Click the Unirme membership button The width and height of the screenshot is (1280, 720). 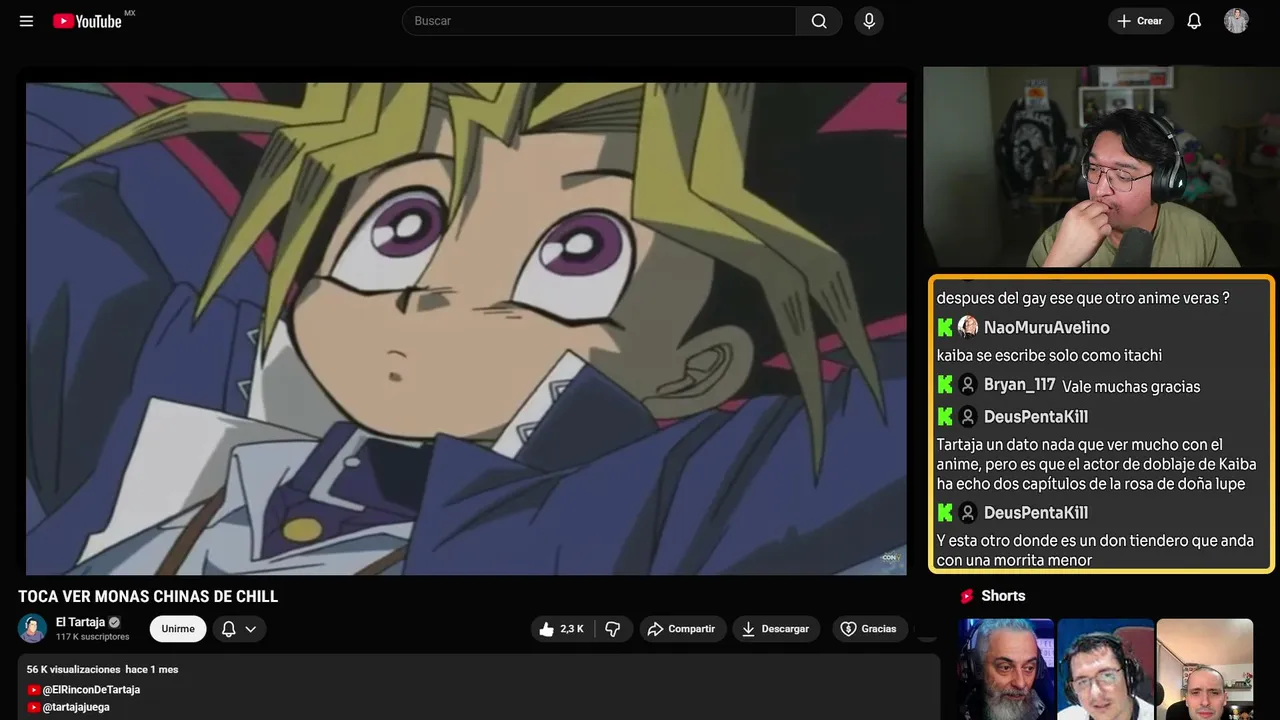tap(178, 629)
